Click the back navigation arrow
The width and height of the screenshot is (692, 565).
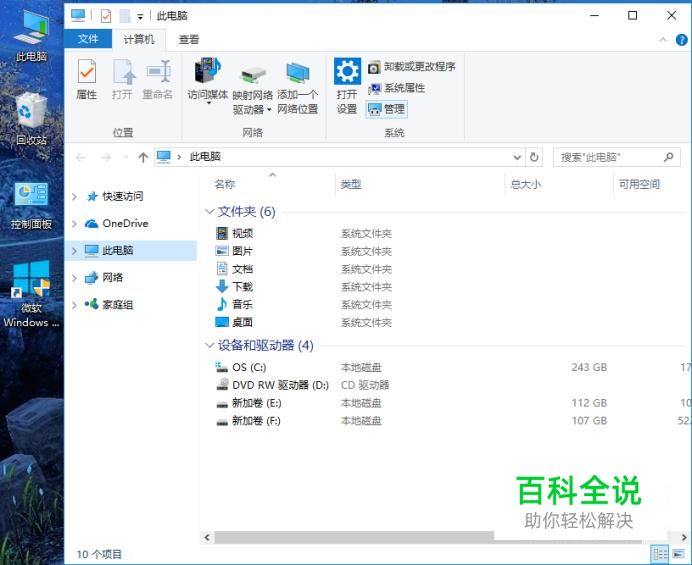pos(81,157)
